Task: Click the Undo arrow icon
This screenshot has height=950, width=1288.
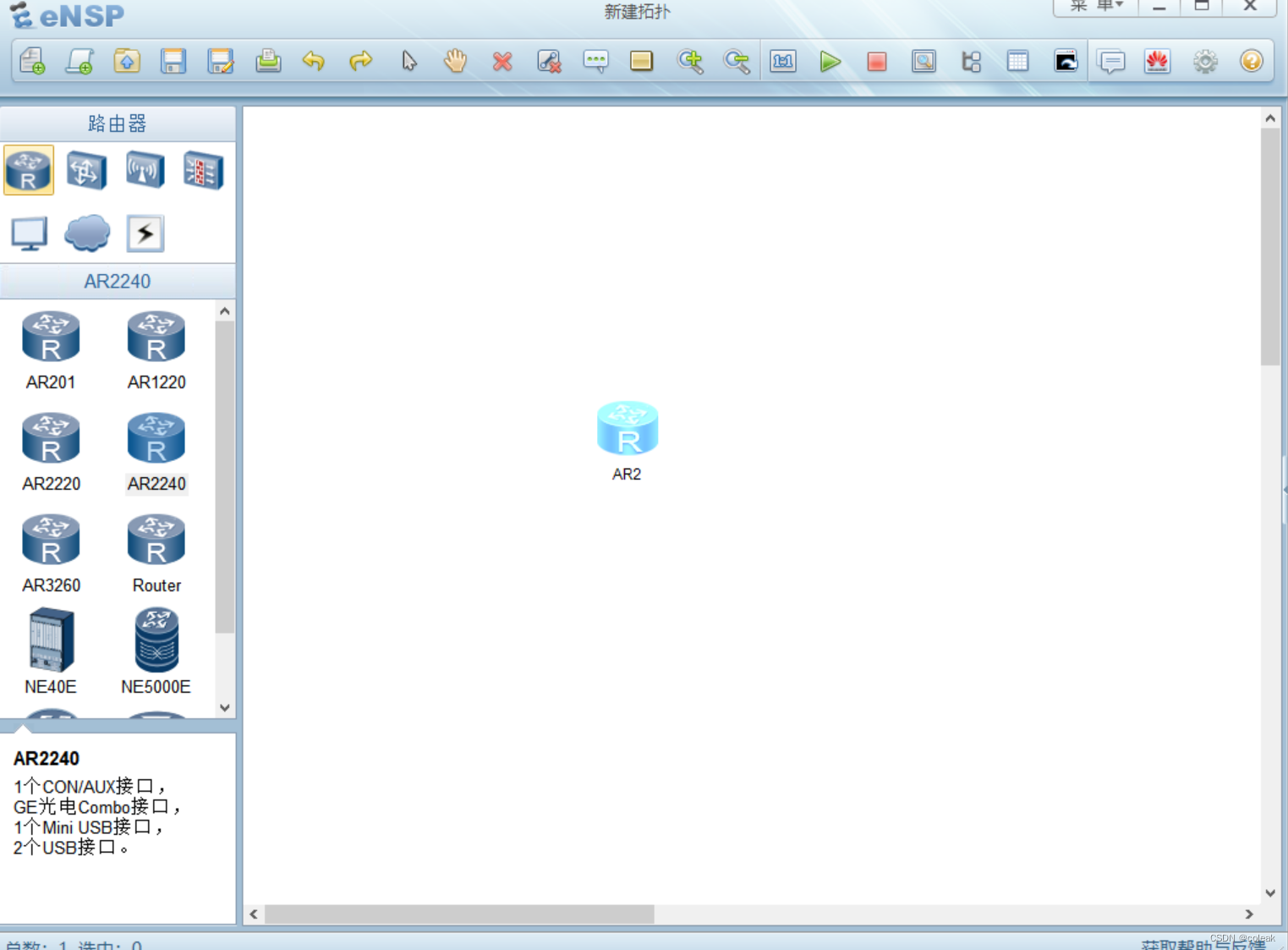Action: (314, 61)
